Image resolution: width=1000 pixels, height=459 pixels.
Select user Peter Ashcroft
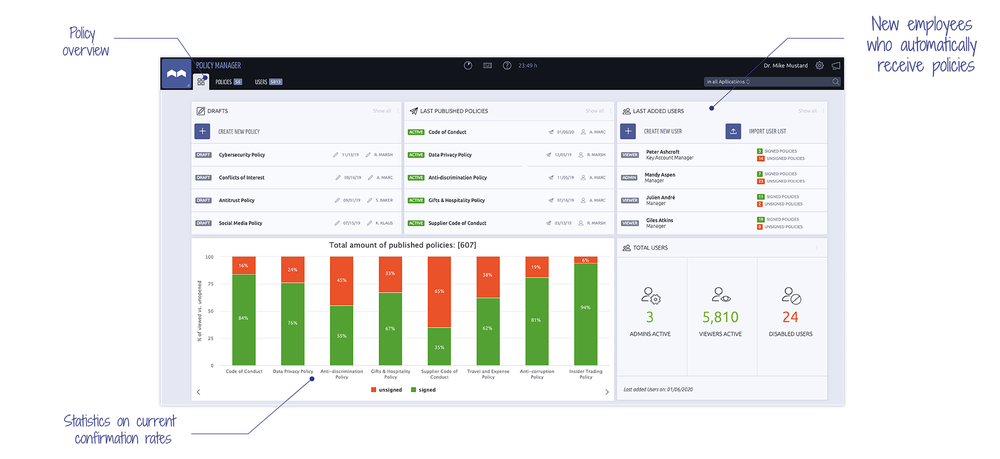click(722, 155)
